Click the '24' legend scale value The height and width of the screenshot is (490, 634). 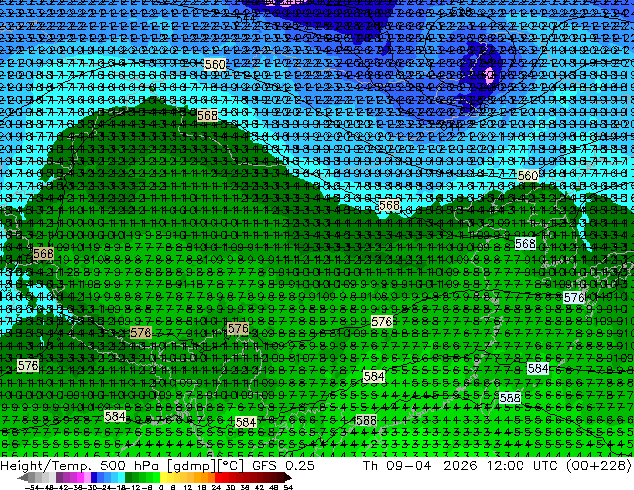[x=216, y=487]
